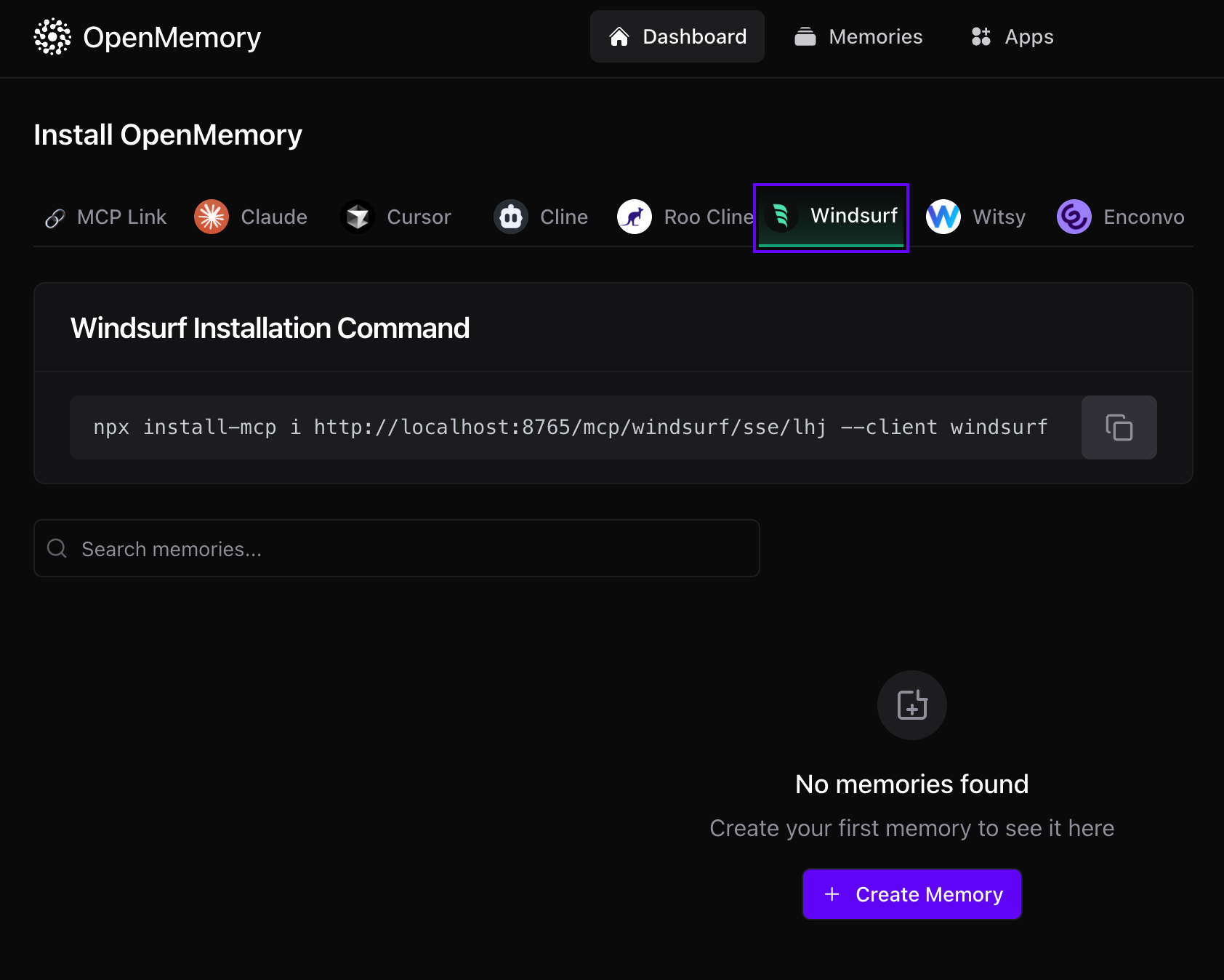Click the search magnifier icon
The height and width of the screenshot is (980, 1224).
point(57,548)
